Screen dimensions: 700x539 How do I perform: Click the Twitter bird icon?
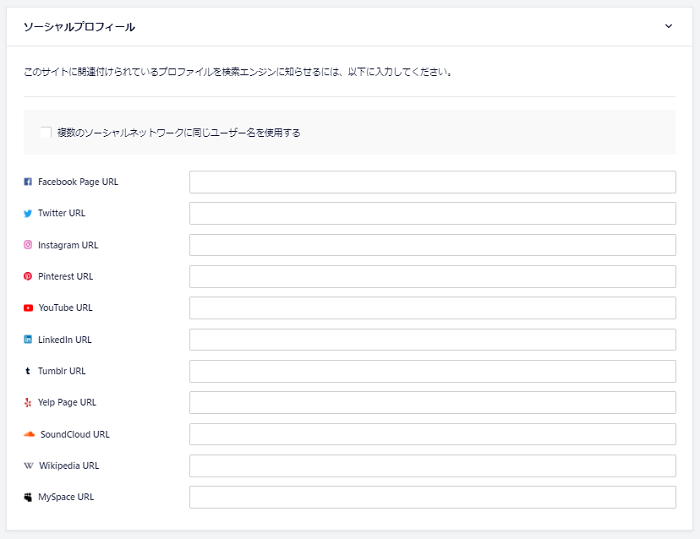(x=28, y=213)
